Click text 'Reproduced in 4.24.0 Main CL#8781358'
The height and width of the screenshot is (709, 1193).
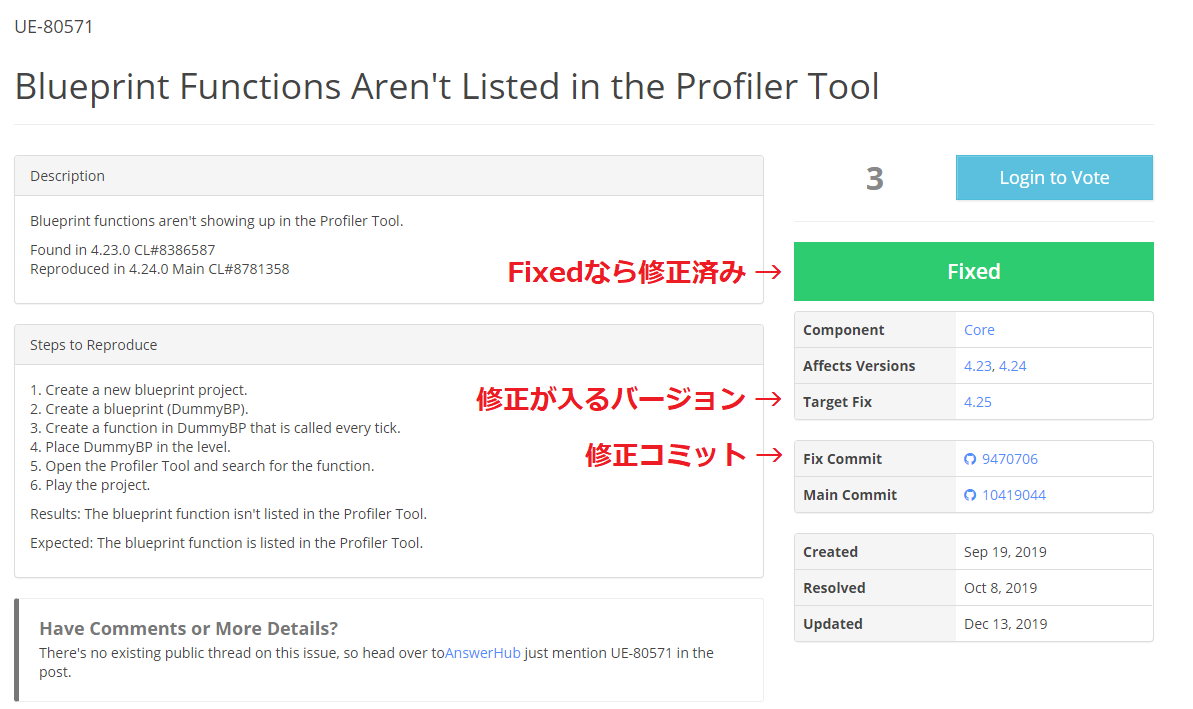coord(160,269)
